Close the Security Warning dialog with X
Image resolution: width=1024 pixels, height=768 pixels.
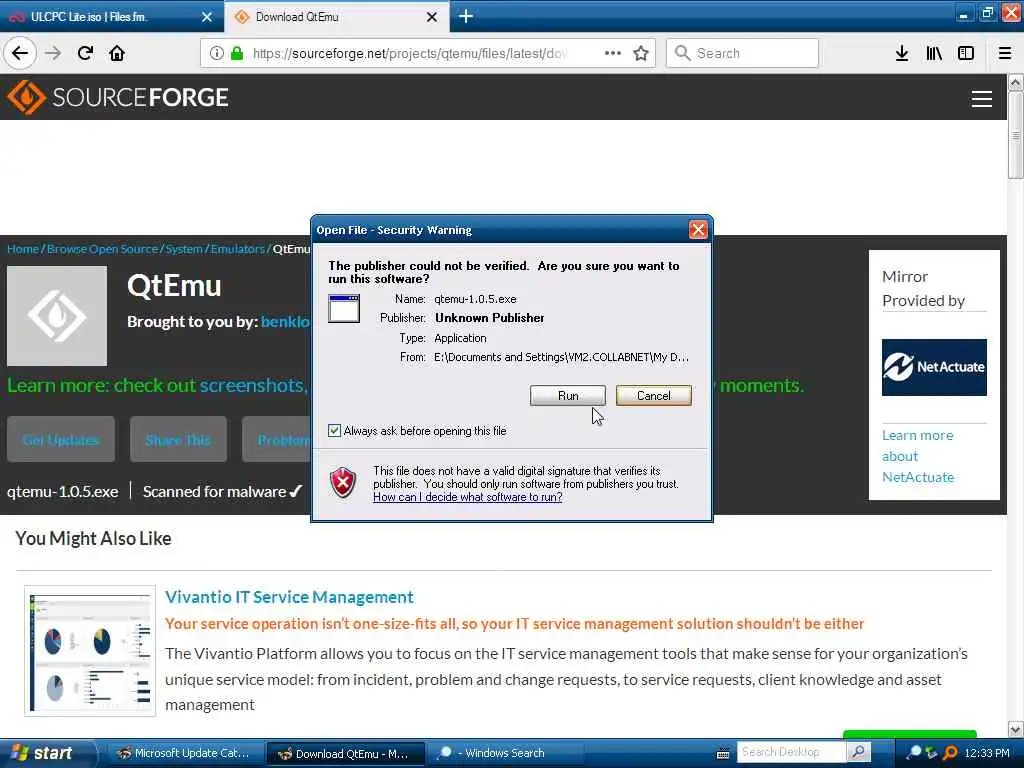click(697, 229)
